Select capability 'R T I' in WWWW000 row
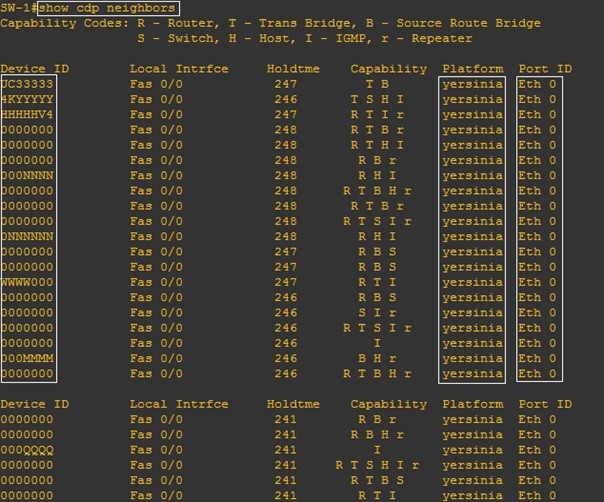This screenshot has height=502, width=604. click(377, 282)
